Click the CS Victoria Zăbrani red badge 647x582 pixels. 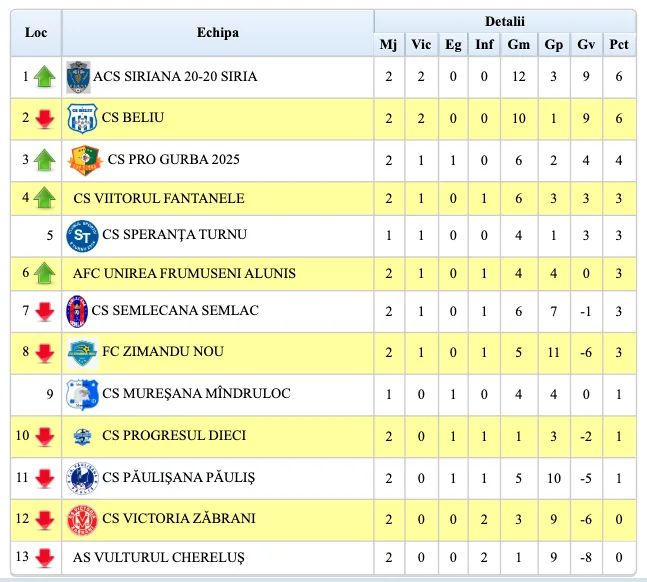(x=81, y=518)
